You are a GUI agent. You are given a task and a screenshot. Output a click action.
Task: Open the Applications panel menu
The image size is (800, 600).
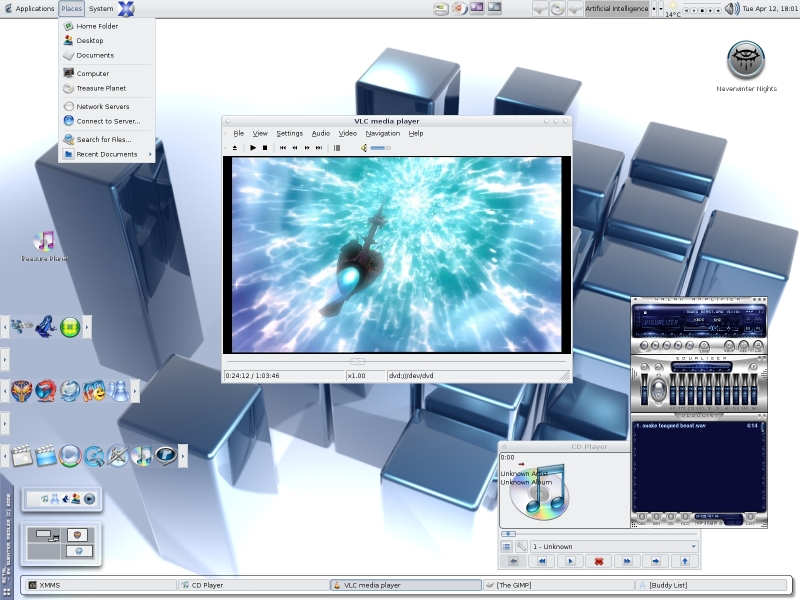tap(29, 9)
